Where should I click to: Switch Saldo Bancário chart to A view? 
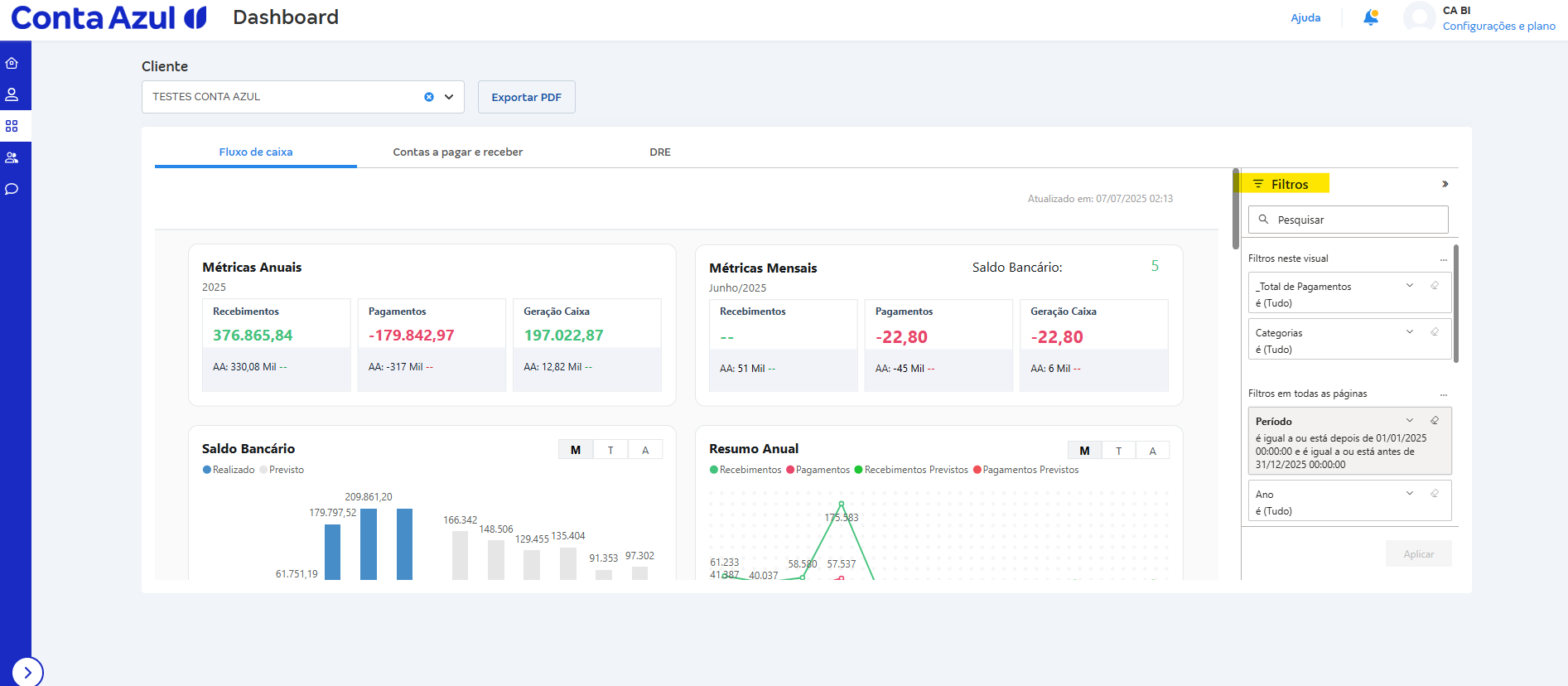click(645, 450)
